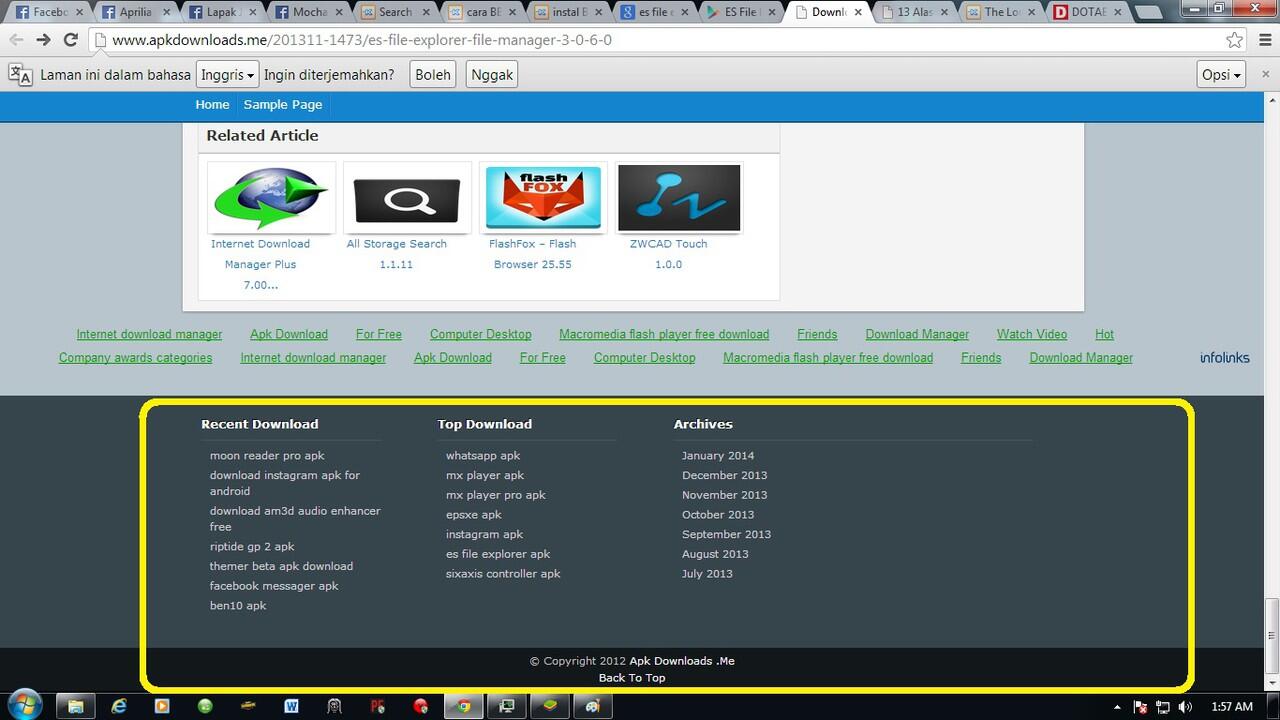This screenshot has height=720, width=1280.
Task: Open the January 2014 archive
Action: [x=718, y=455]
